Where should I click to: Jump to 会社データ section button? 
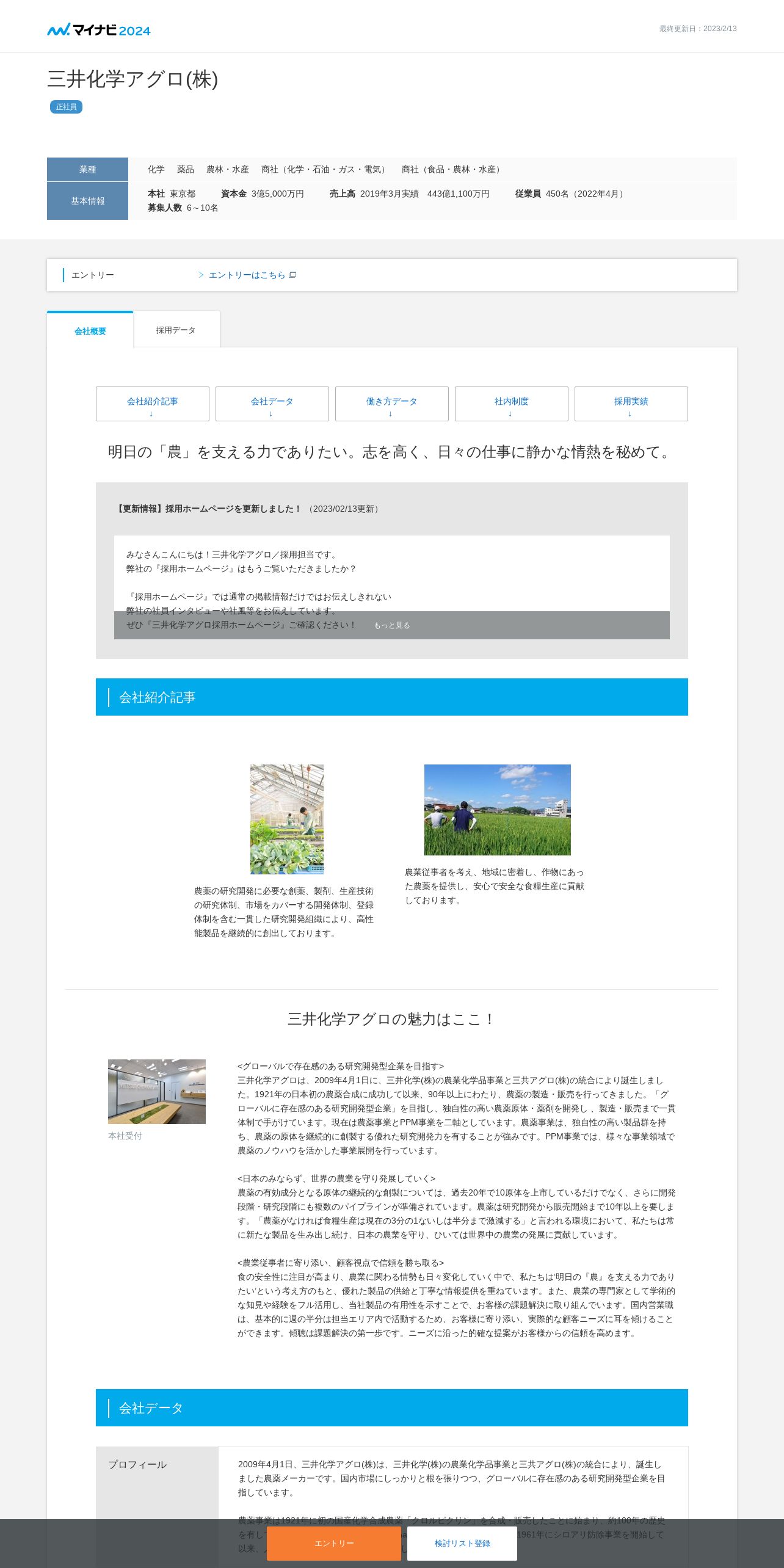[x=272, y=404]
